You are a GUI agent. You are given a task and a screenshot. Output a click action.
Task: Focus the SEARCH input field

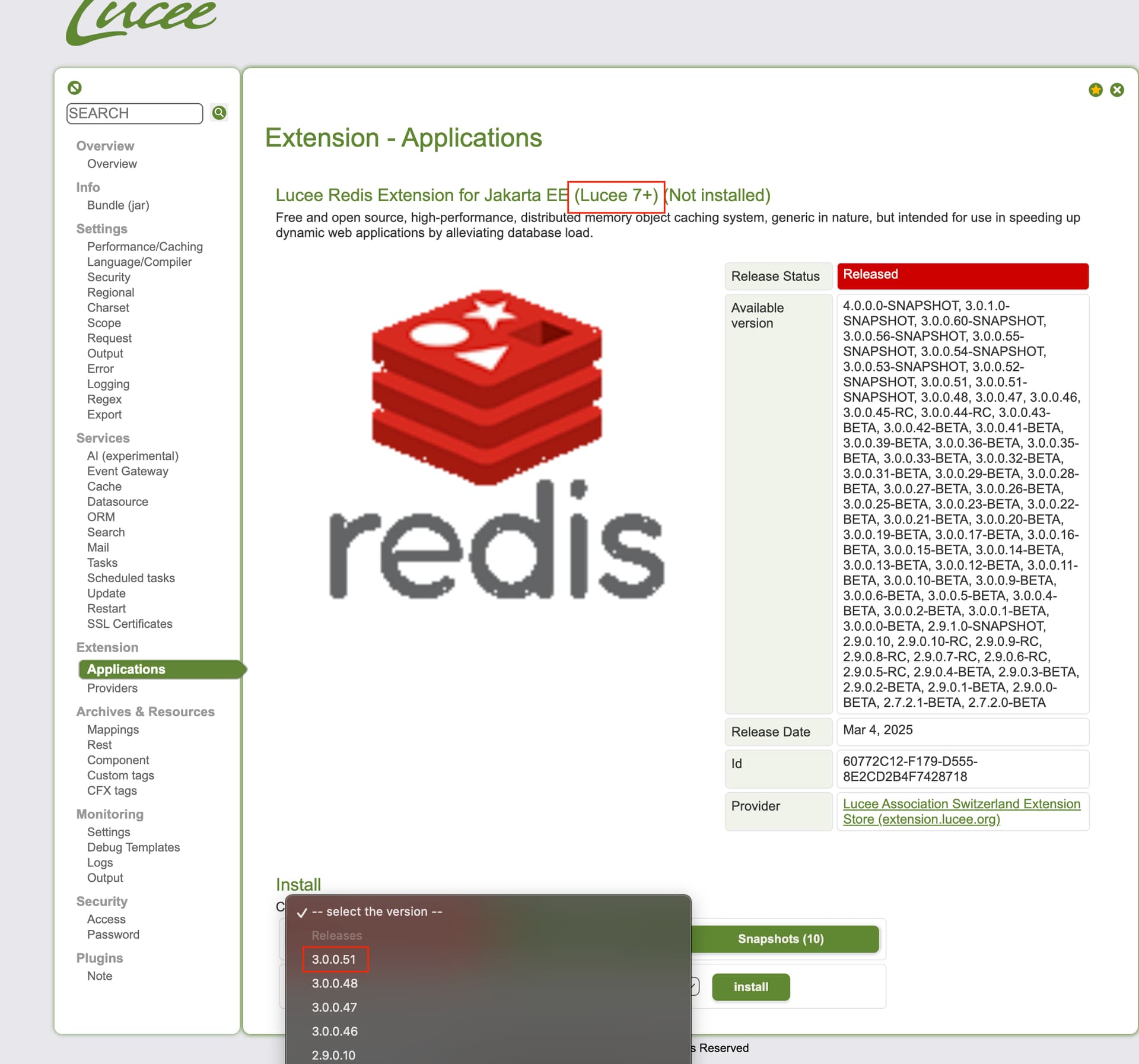pos(135,113)
